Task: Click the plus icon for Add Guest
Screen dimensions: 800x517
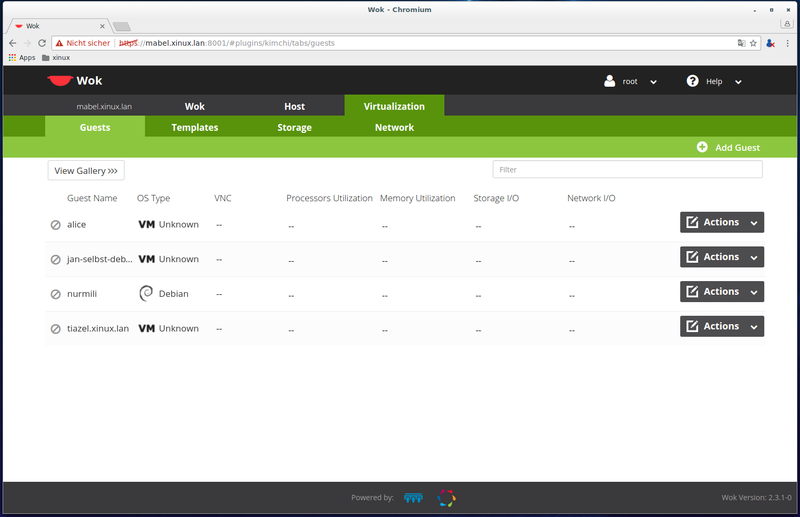Action: tap(702, 147)
